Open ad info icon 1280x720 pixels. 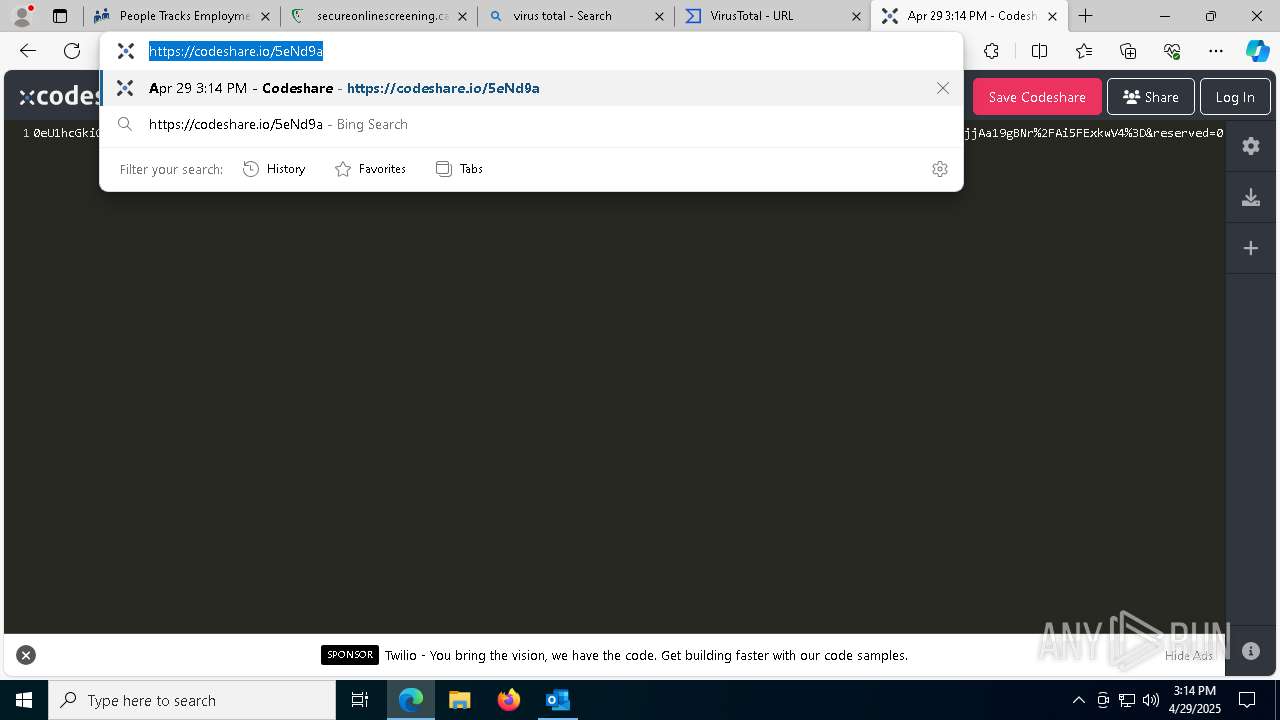[1251, 651]
